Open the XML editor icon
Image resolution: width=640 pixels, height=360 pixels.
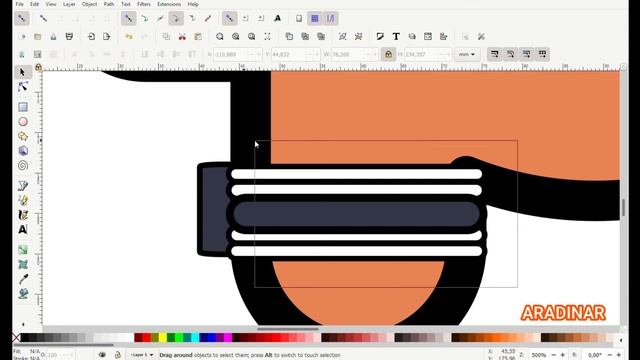coord(428,37)
